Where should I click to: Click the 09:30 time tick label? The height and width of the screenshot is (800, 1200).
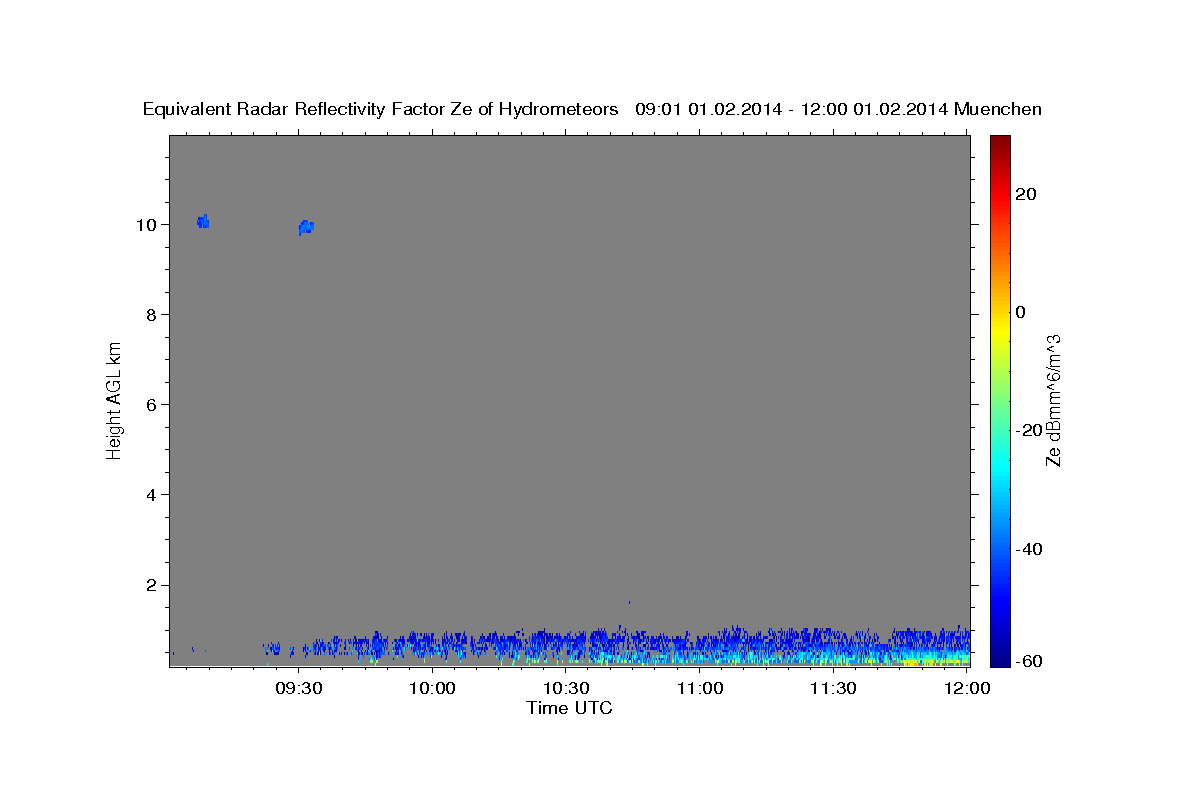coord(298,688)
